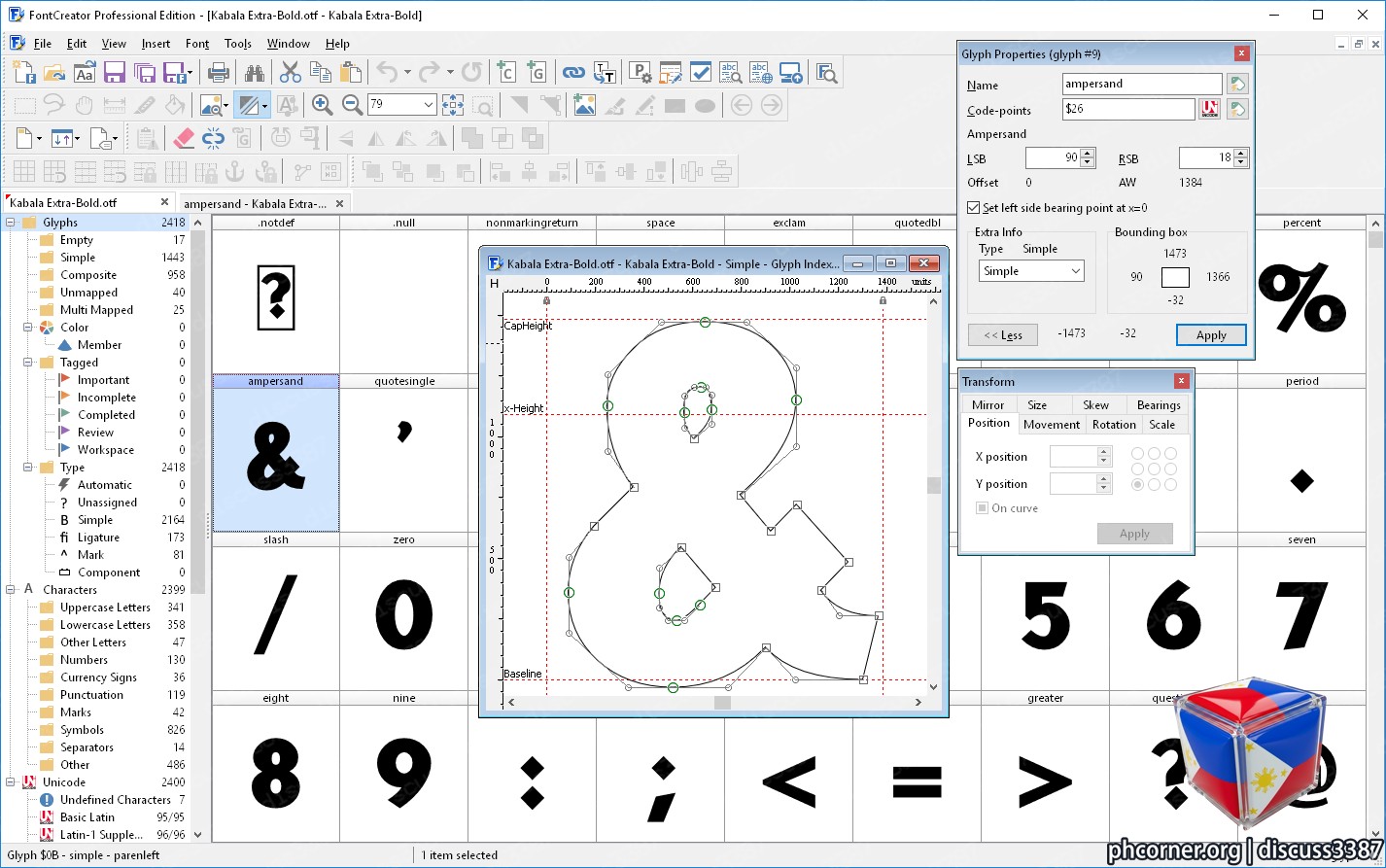Viewport: 1386px width, 868px height.
Task: Click the Print toolbar icon
Action: click(219, 73)
